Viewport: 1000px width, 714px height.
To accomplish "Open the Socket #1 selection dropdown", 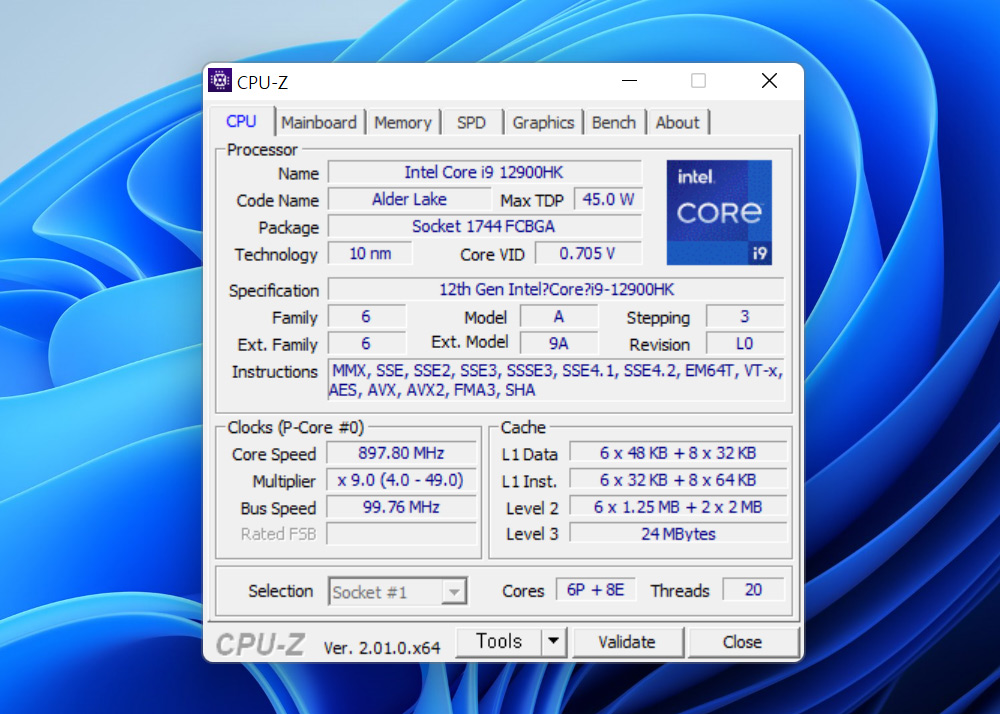I will (397, 592).
